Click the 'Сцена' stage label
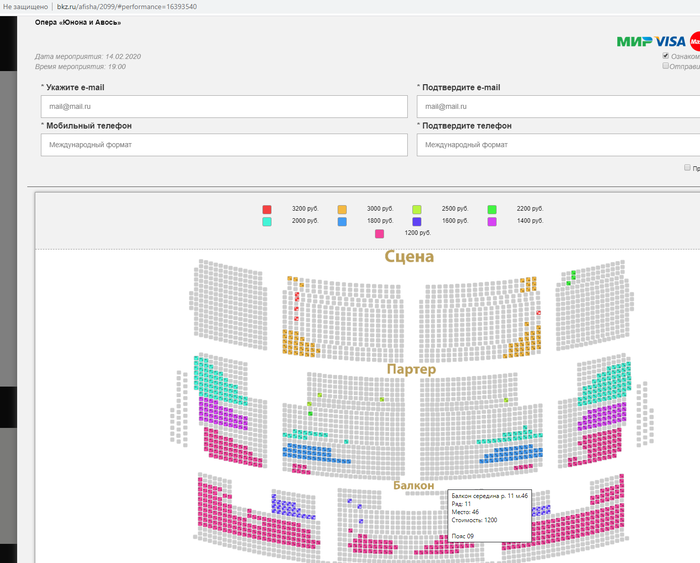 click(409, 257)
